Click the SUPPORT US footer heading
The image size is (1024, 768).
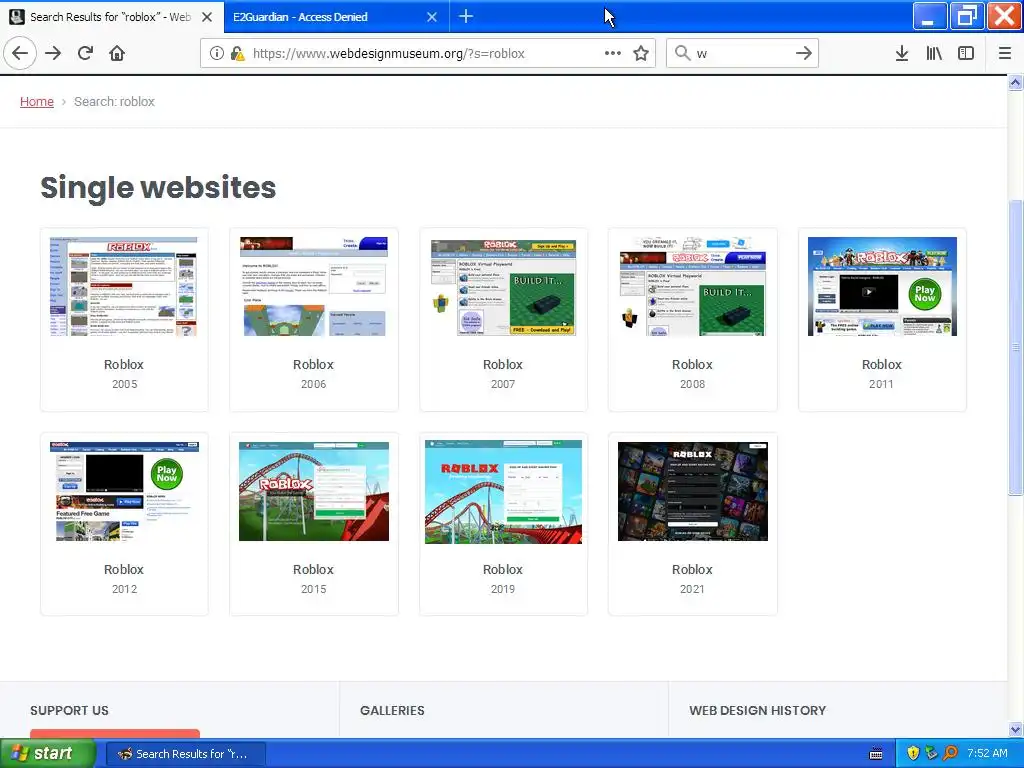69,711
